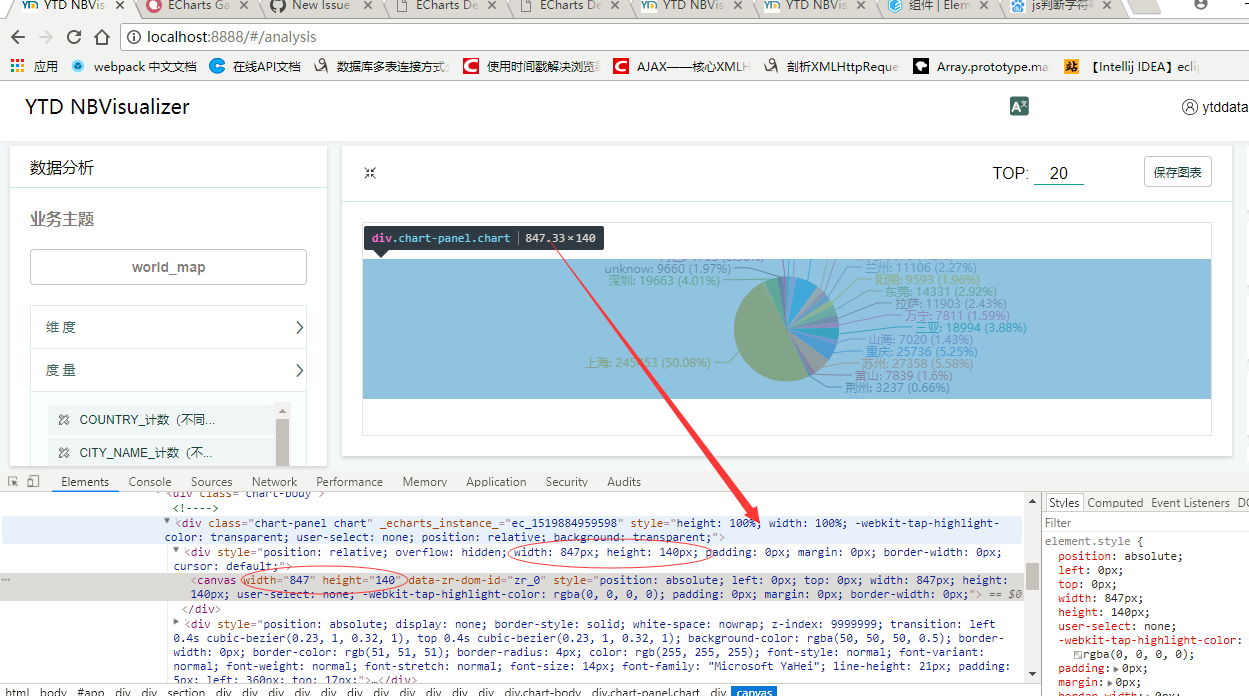Switch to the Computed styles tab
Image resolution: width=1249 pixels, height=696 pixels.
coord(1115,502)
